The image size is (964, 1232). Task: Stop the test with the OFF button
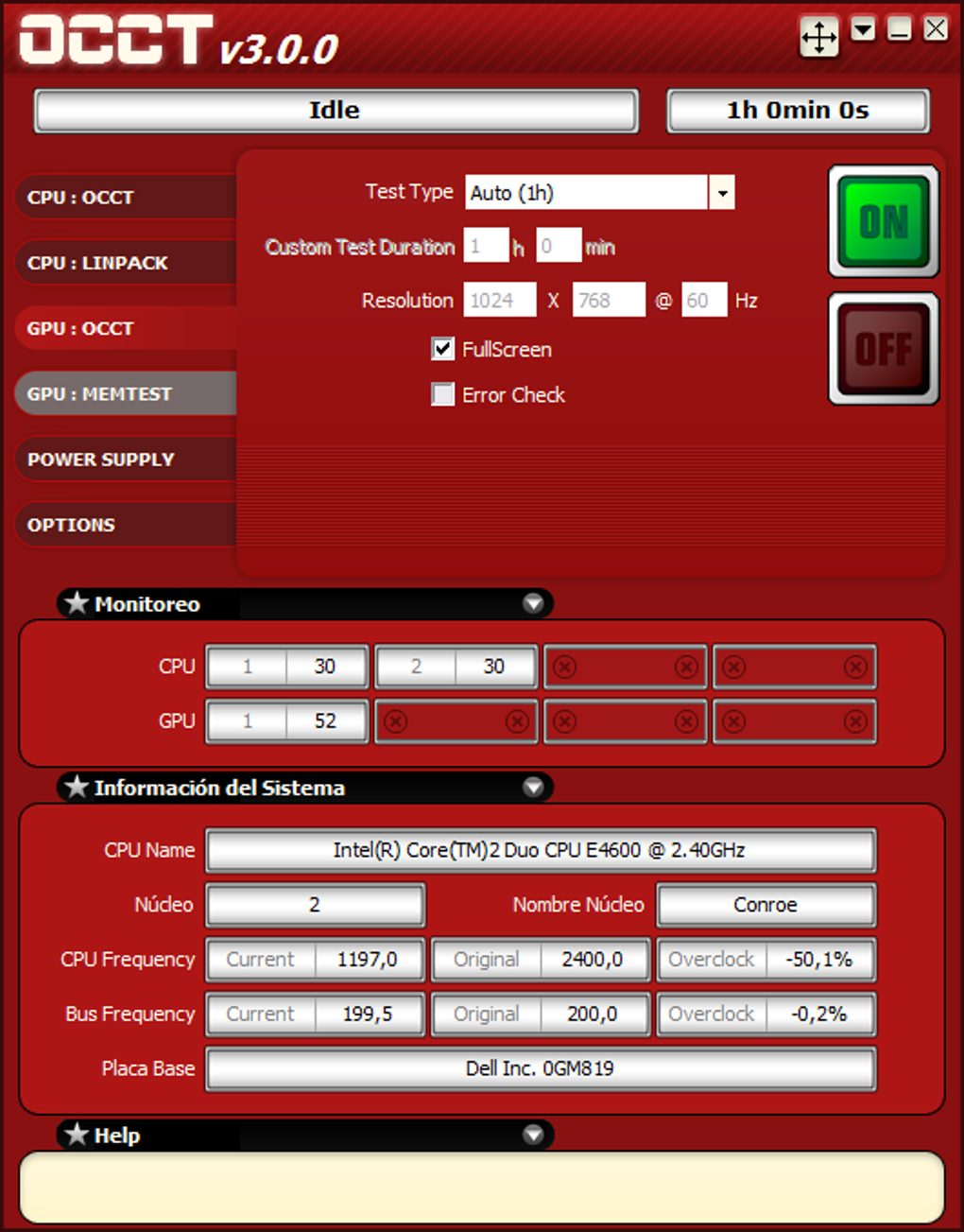coord(884,349)
